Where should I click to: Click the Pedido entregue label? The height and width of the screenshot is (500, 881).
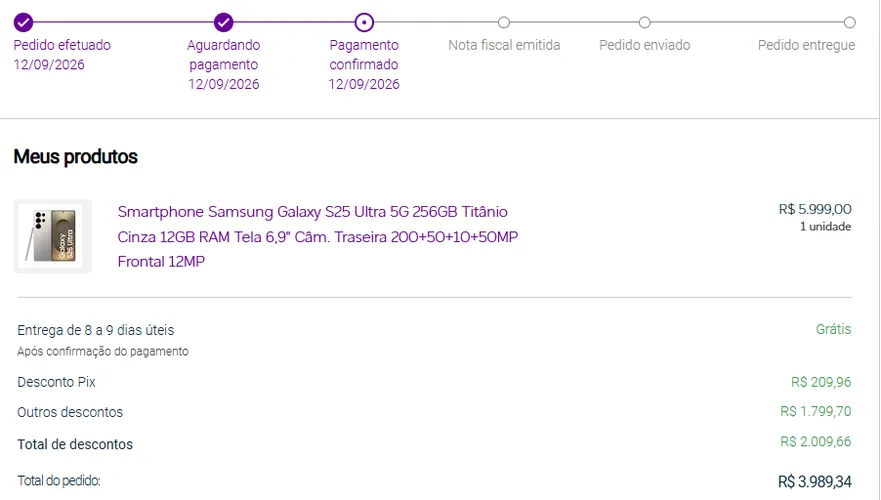(806, 45)
